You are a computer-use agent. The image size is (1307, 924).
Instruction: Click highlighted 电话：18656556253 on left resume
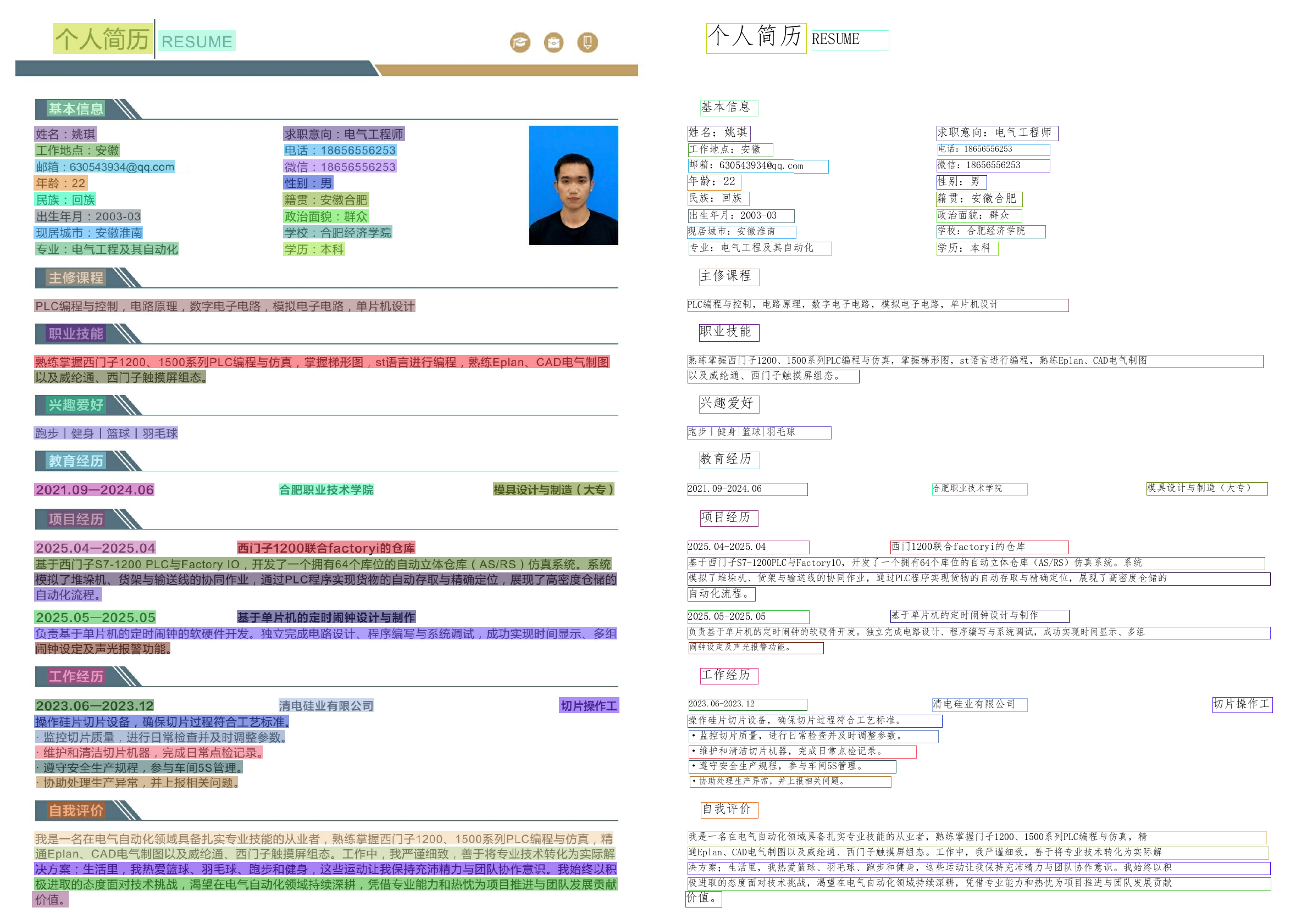pos(340,150)
